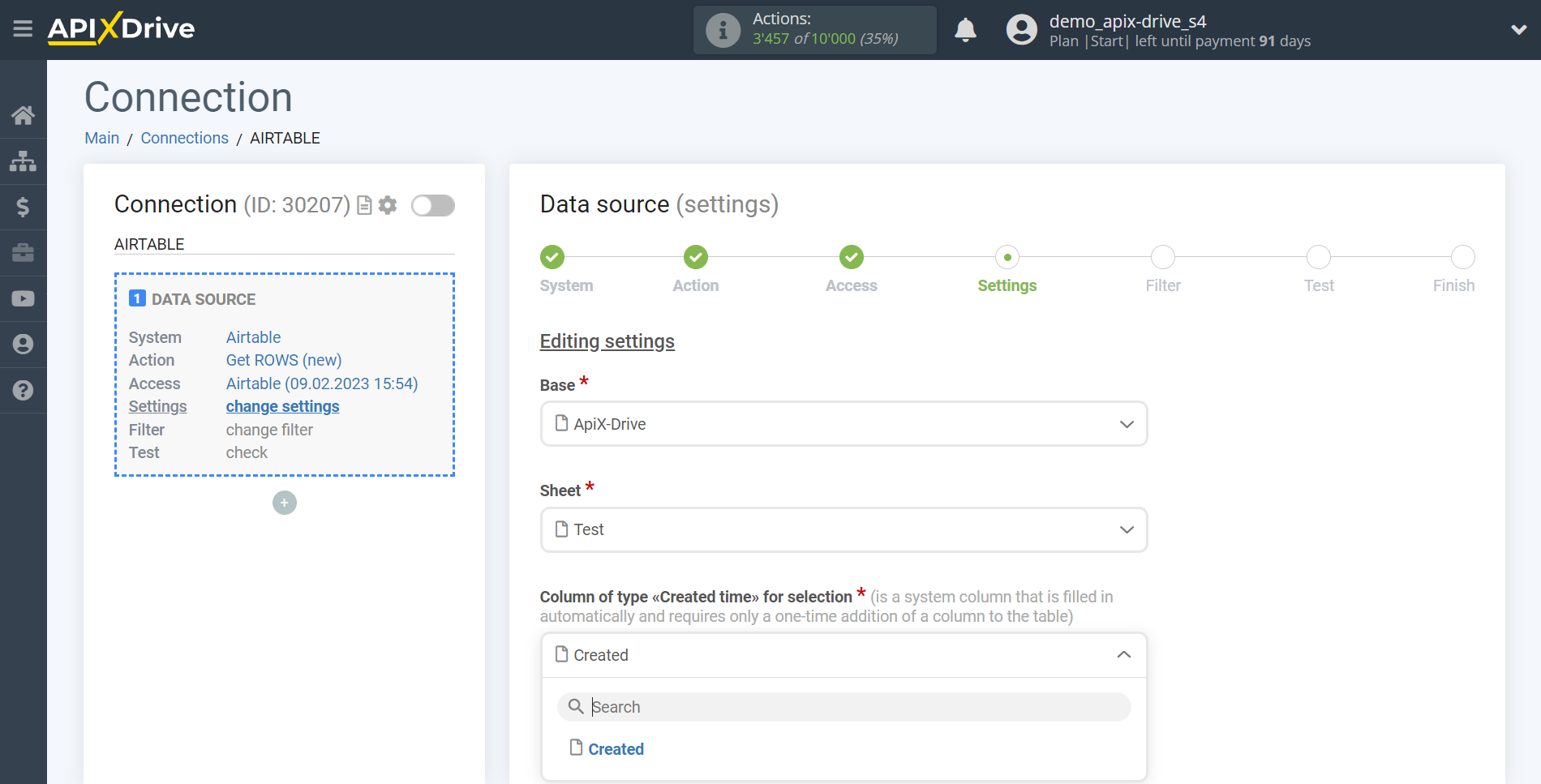Screen dimensions: 1541x784
Task: Click the Search field in dropdown
Action: 843,707
